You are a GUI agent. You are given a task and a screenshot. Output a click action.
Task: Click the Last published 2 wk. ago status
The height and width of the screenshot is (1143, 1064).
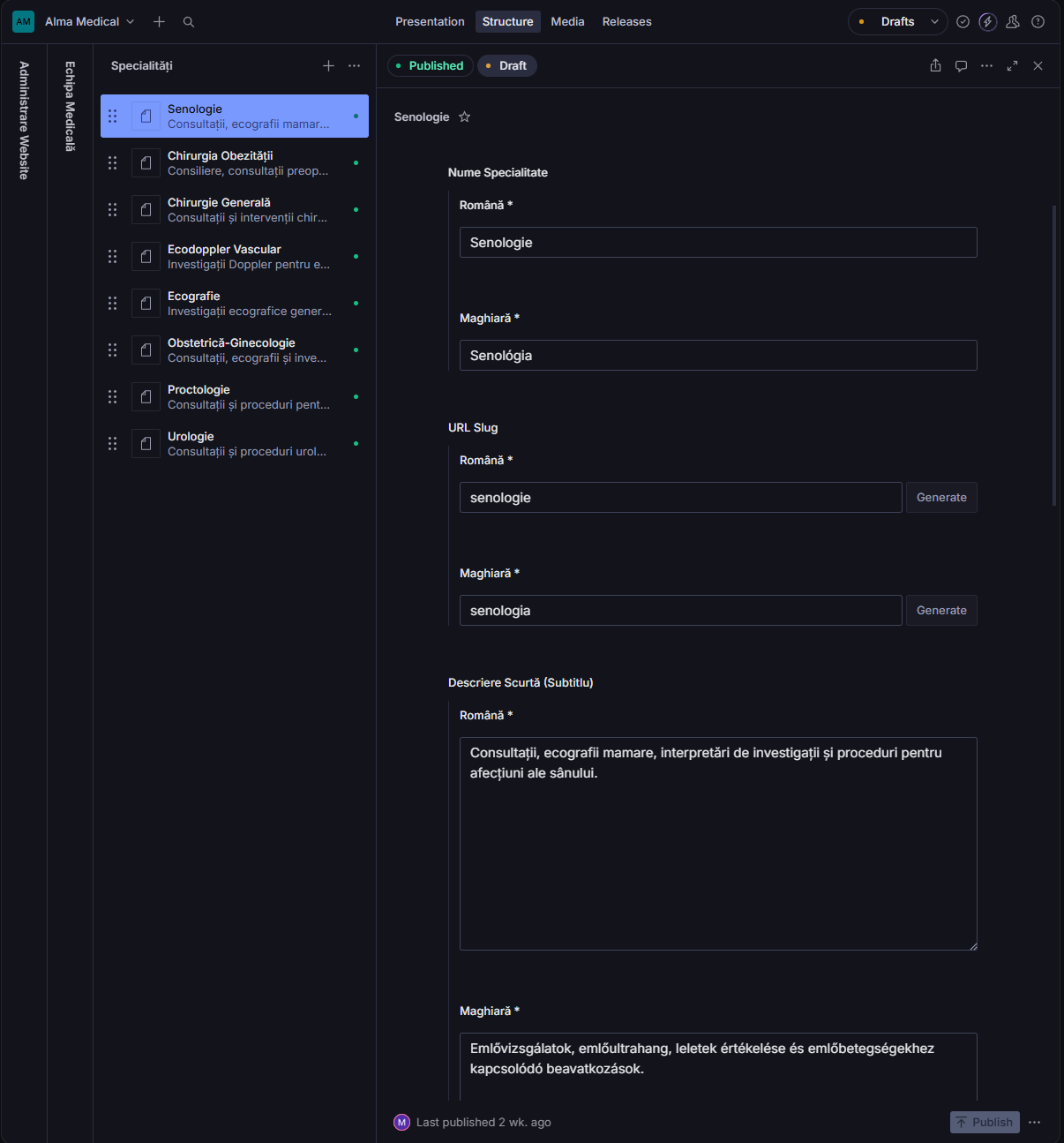pyautogui.click(x=483, y=1122)
